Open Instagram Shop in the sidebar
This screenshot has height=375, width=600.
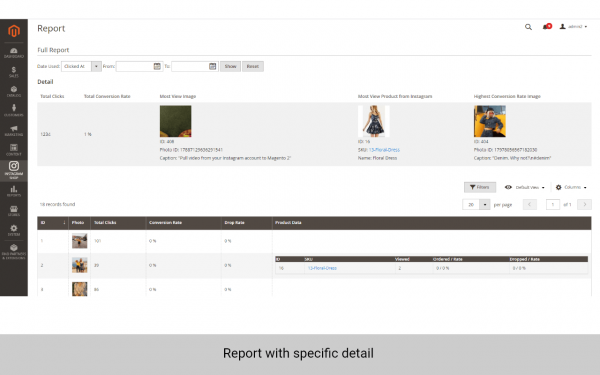pyautogui.click(x=14, y=170)
